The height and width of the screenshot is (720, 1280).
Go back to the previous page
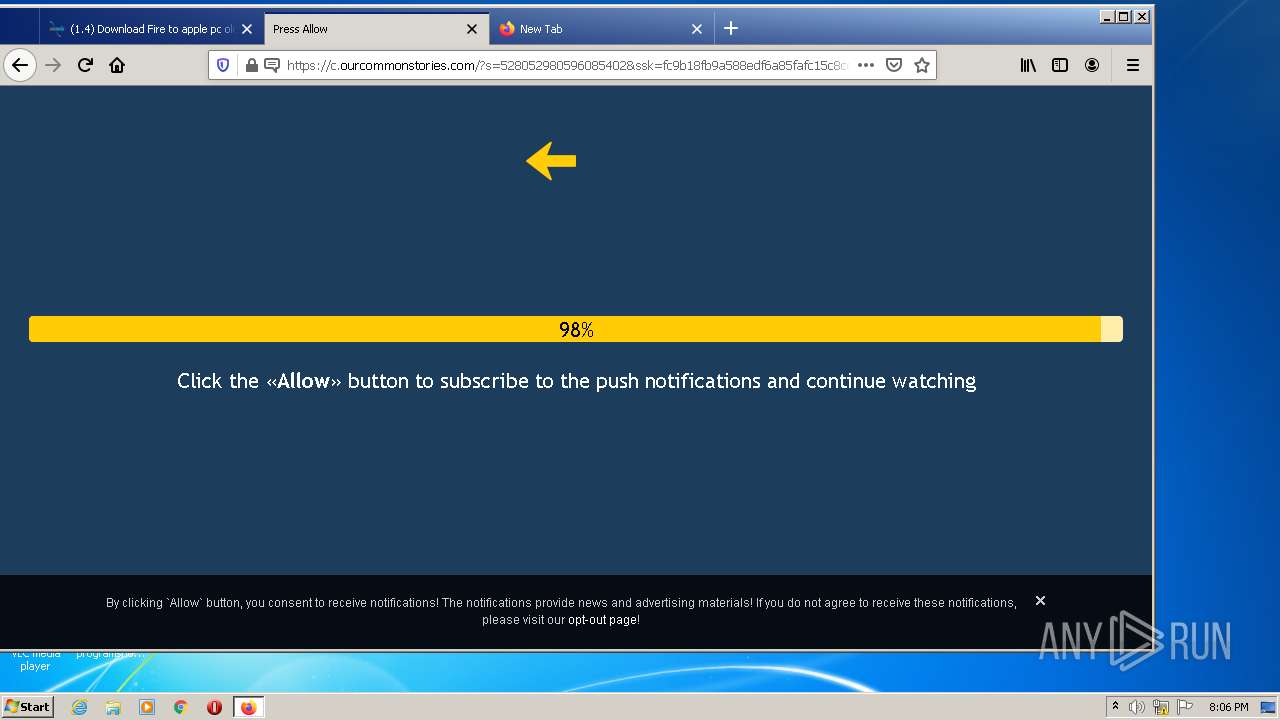[20, 65]
